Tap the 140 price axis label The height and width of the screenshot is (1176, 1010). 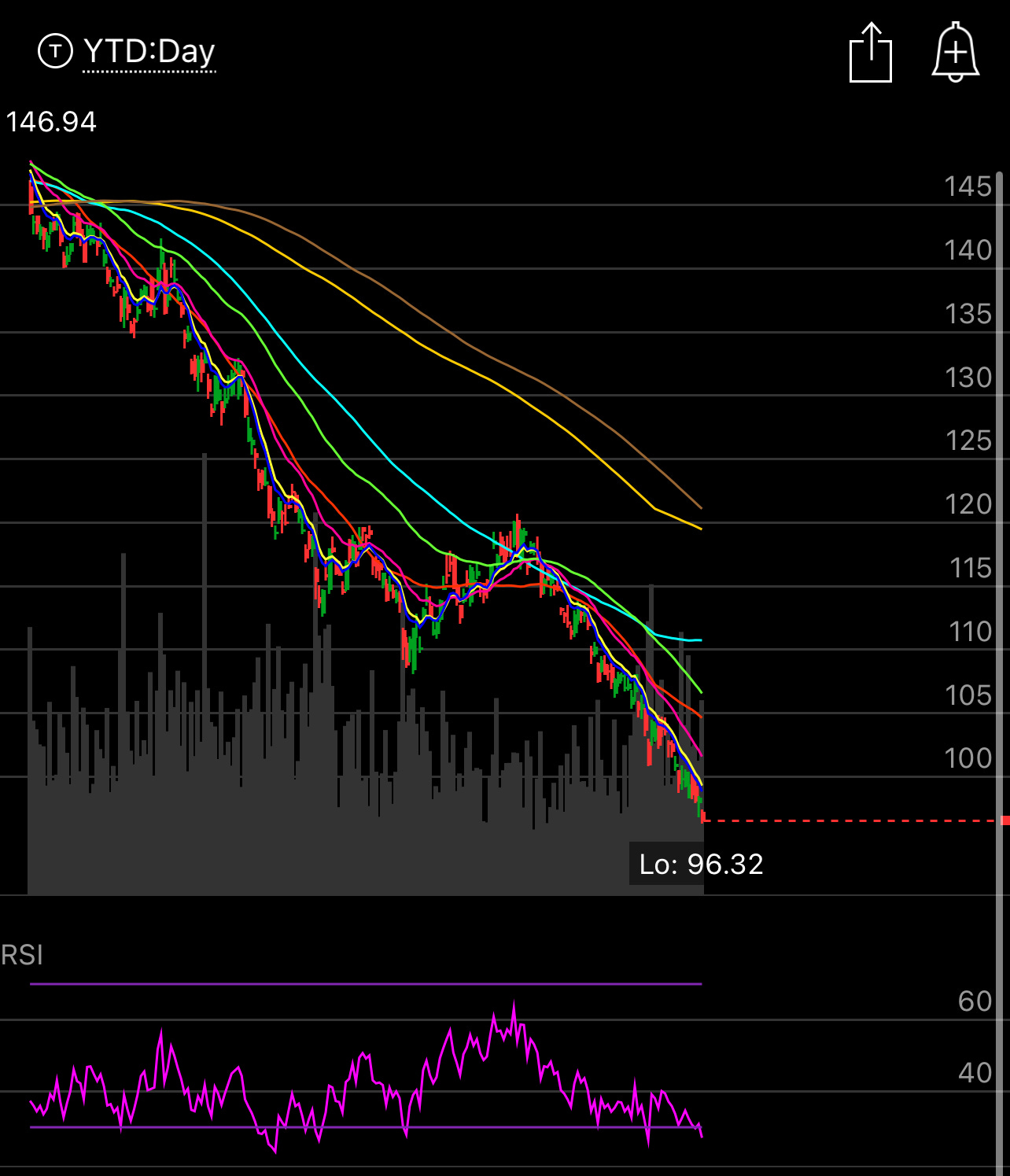[x=968, y=250]
